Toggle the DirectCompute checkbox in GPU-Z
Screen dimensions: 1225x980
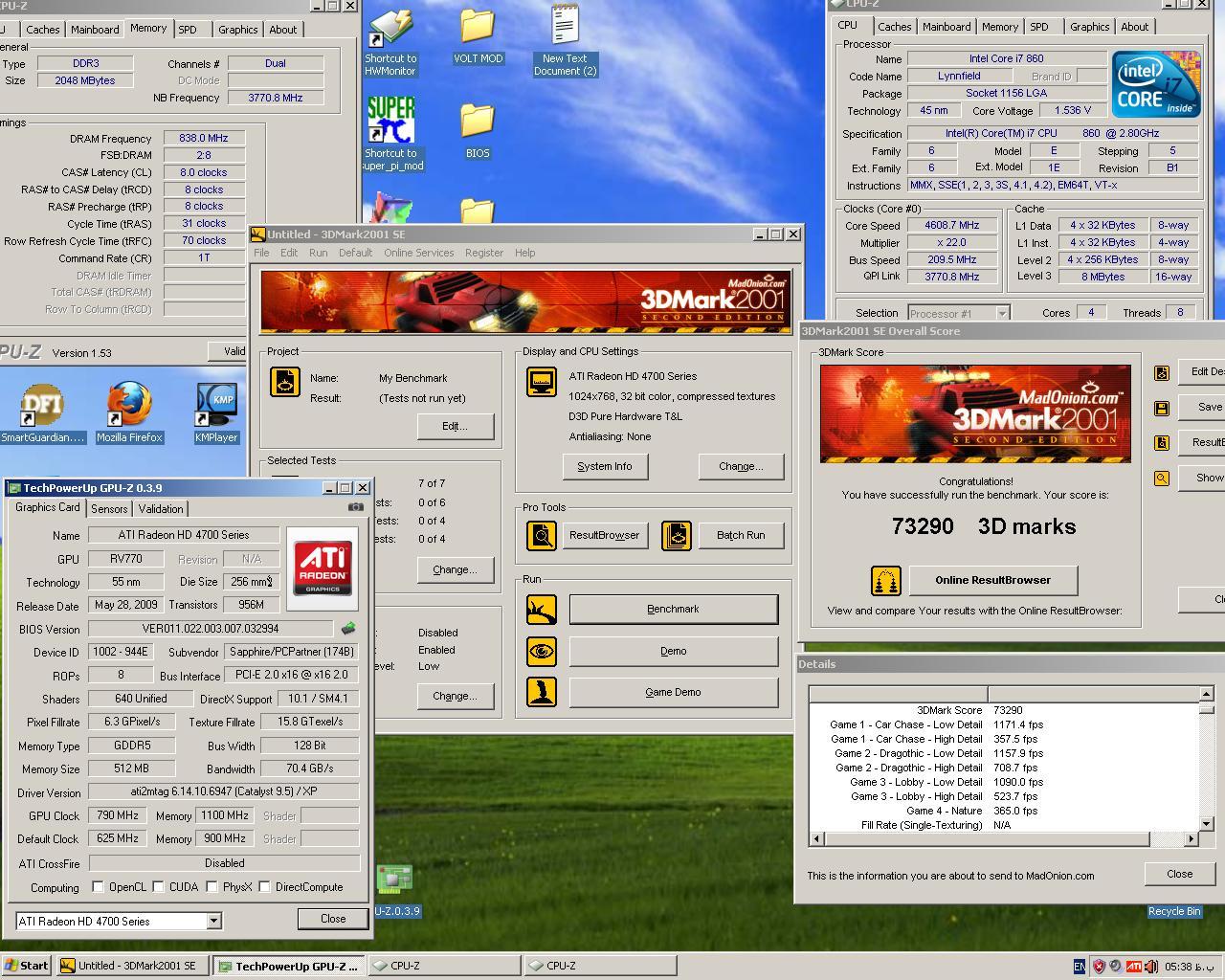tap(264, 886)
